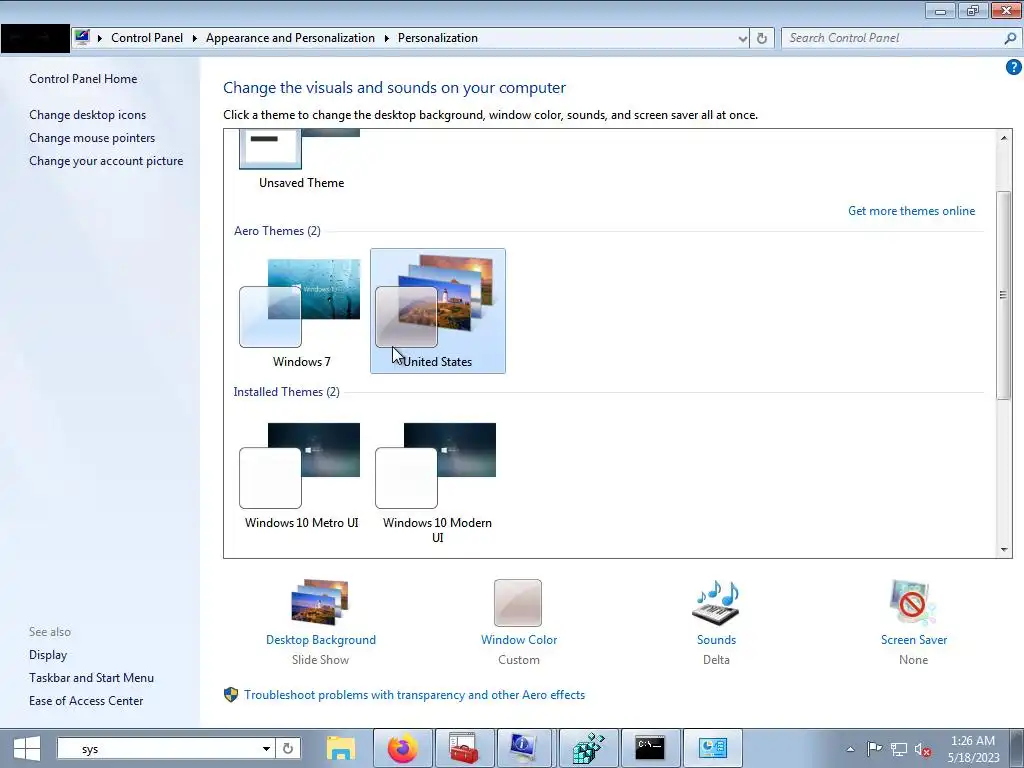Click the address bar Control Panel icon
Image resolution: width=1024 pixels, height=768 pixels.
click(82, 37)
